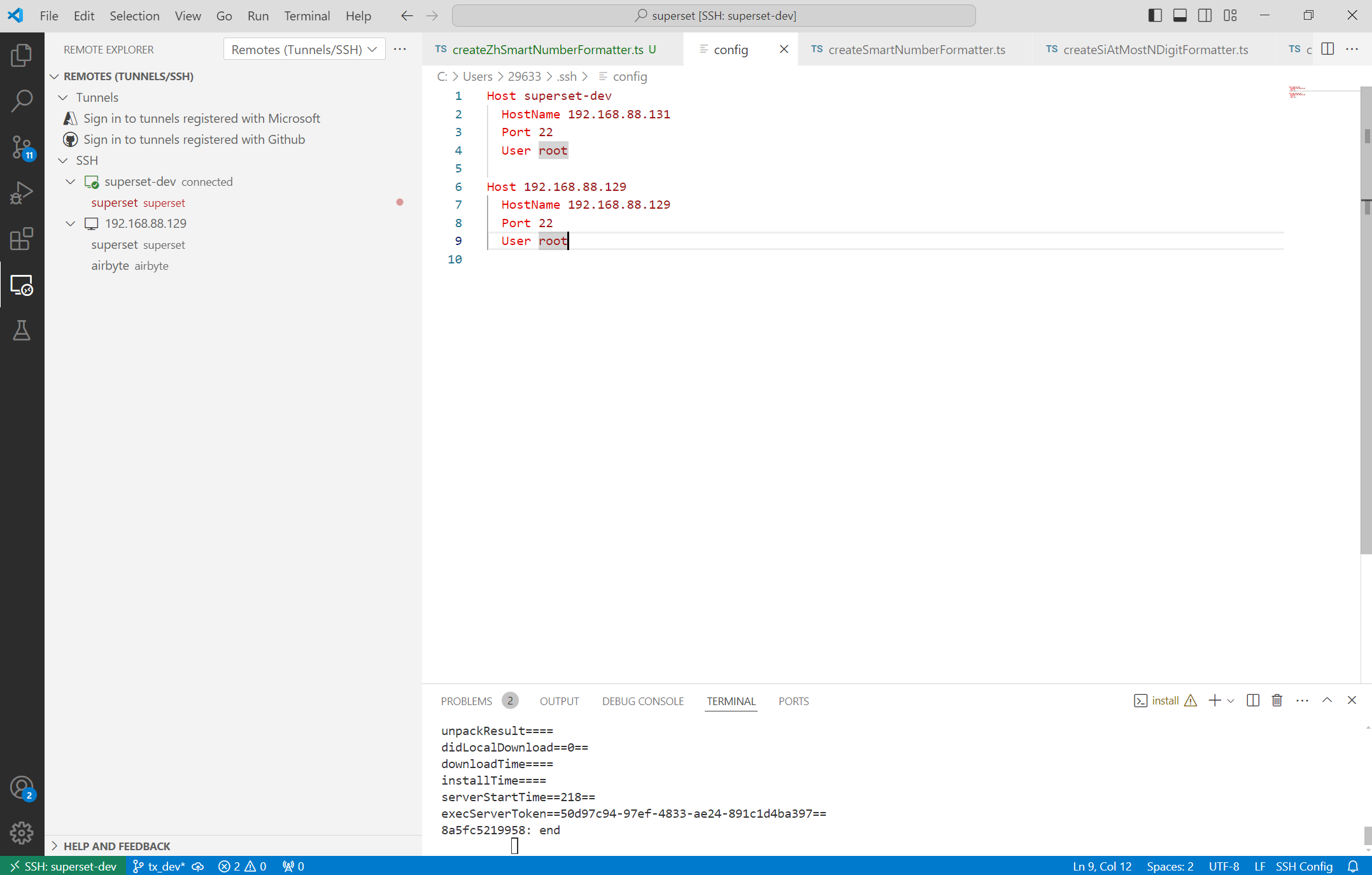The width and height of the screenshot is (1372, 875).
Task: Toggle the bottom panel layout icon
Action: click(1180, 16)
